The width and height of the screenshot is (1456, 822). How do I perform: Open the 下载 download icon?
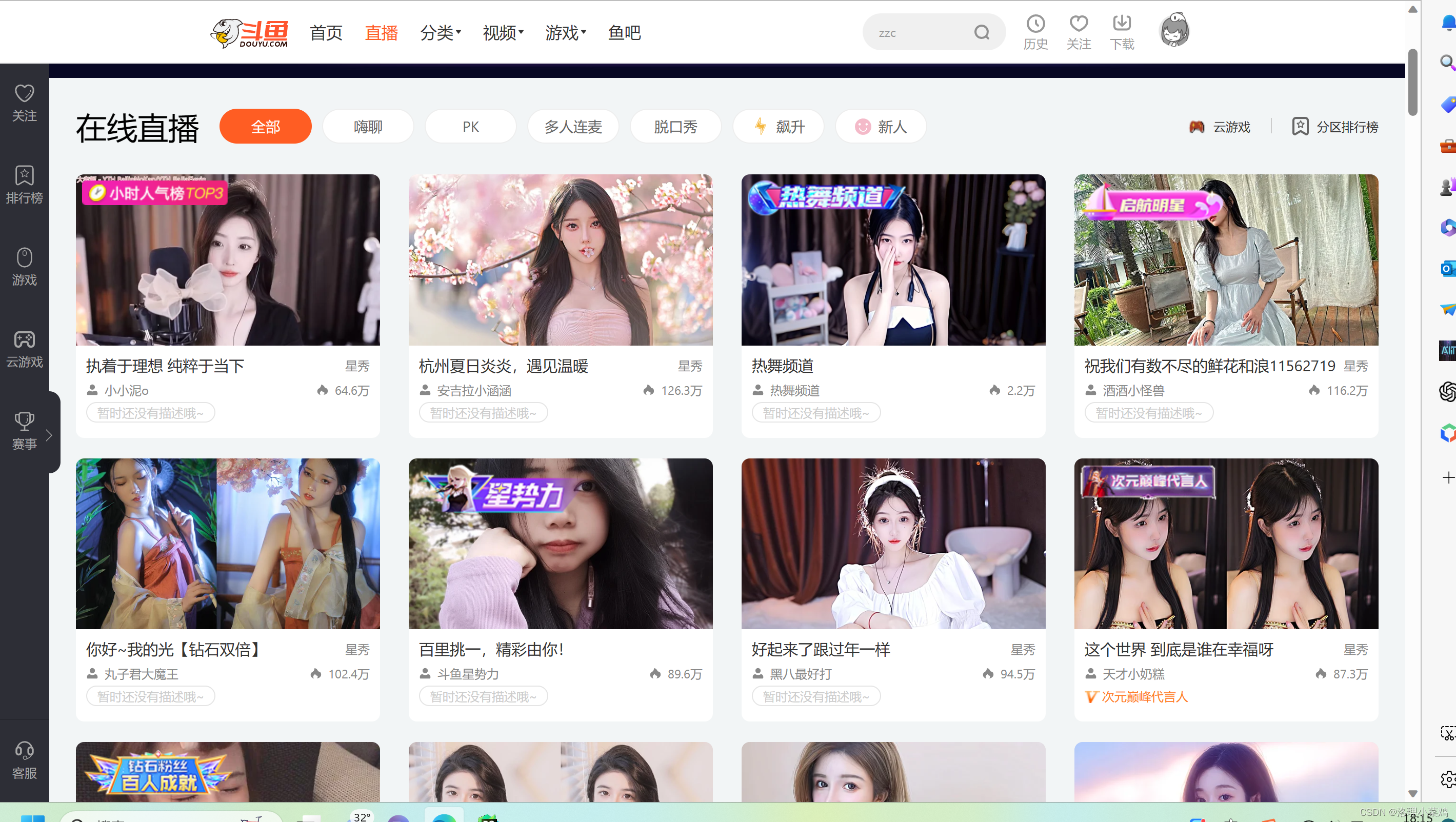1122,24
